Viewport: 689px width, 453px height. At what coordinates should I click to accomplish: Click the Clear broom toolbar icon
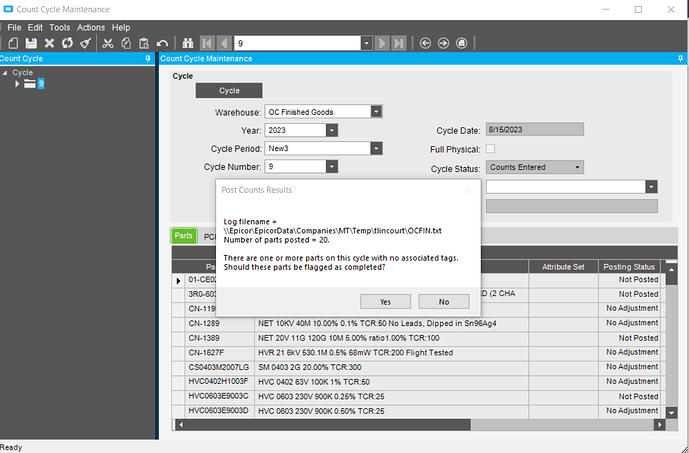pyautogui.click(x=86, y=43)
